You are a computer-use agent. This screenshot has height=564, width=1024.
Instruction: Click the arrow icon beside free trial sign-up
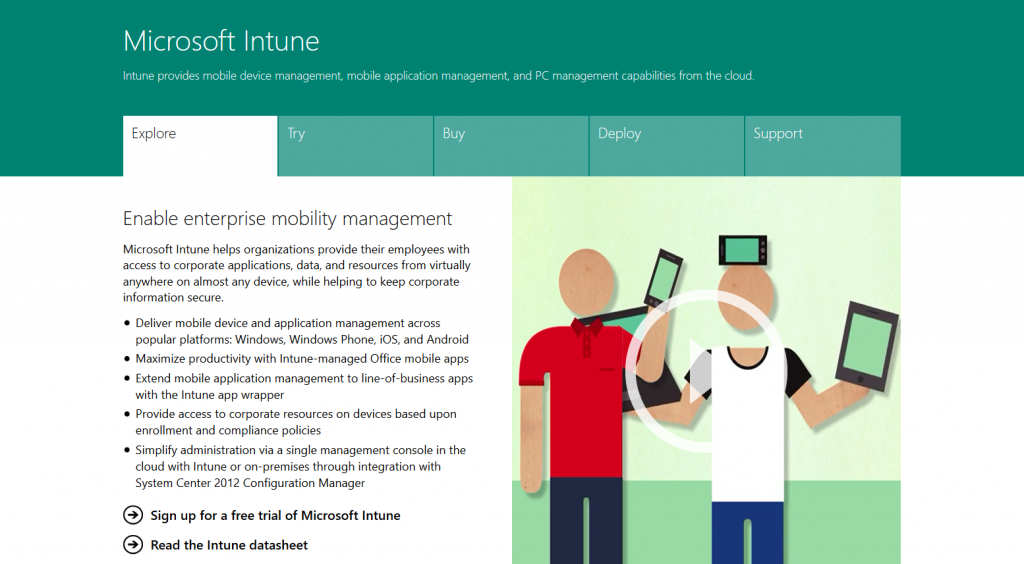(x=133, y=515)
